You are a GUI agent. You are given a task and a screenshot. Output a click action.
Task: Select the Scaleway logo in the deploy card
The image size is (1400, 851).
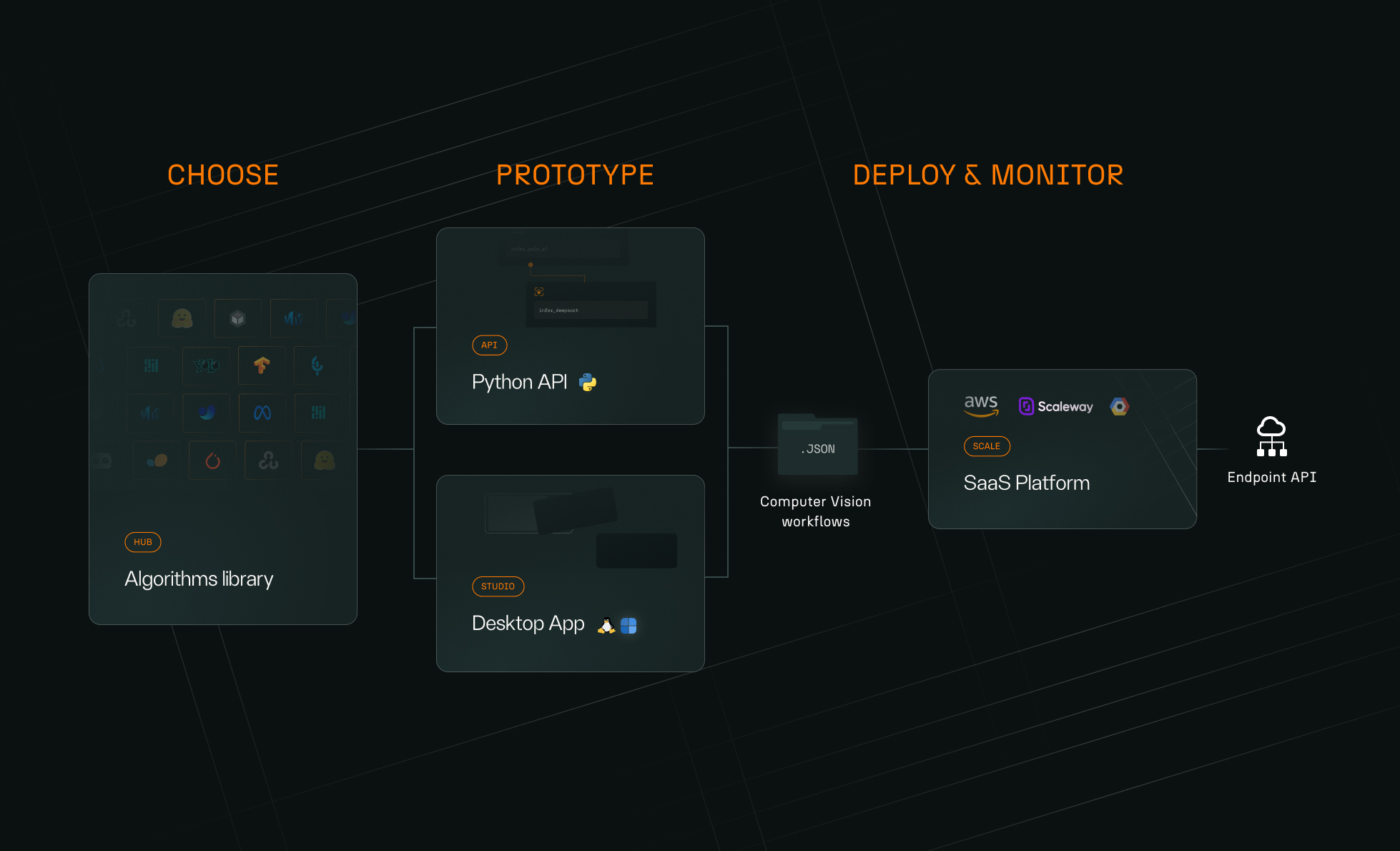pyautogui.click(x=1056, y=405)
